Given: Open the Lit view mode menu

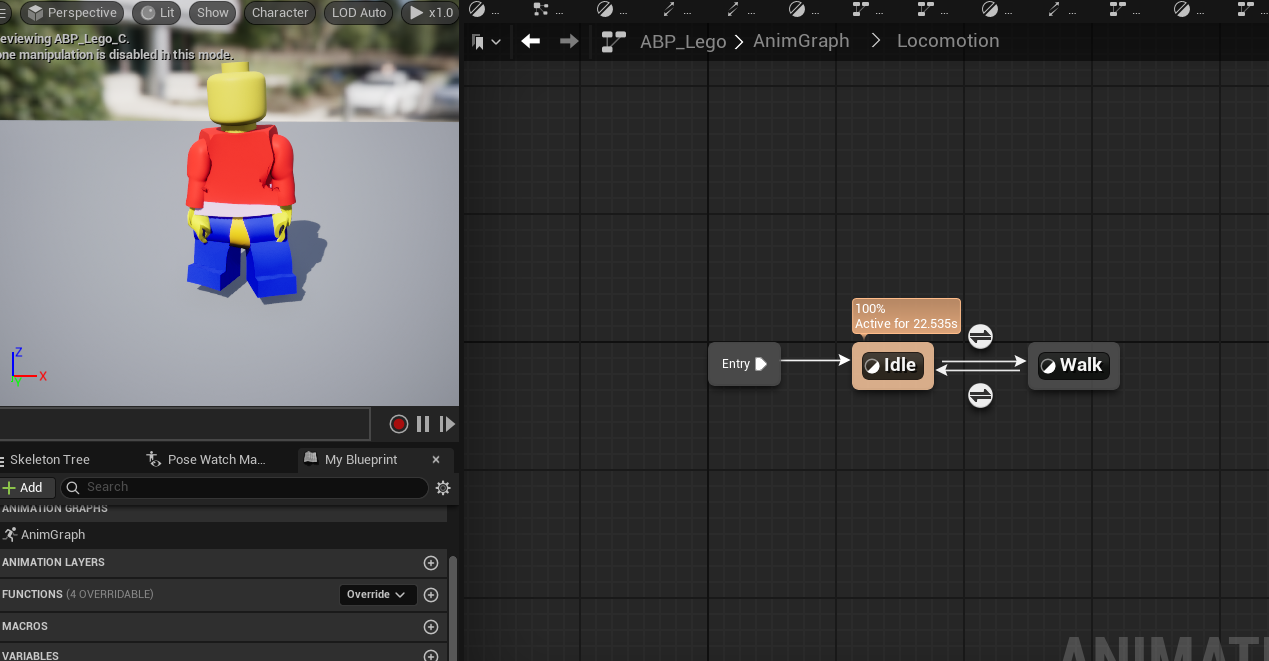Looking at the screenshot, I should (x=157, y=13).
